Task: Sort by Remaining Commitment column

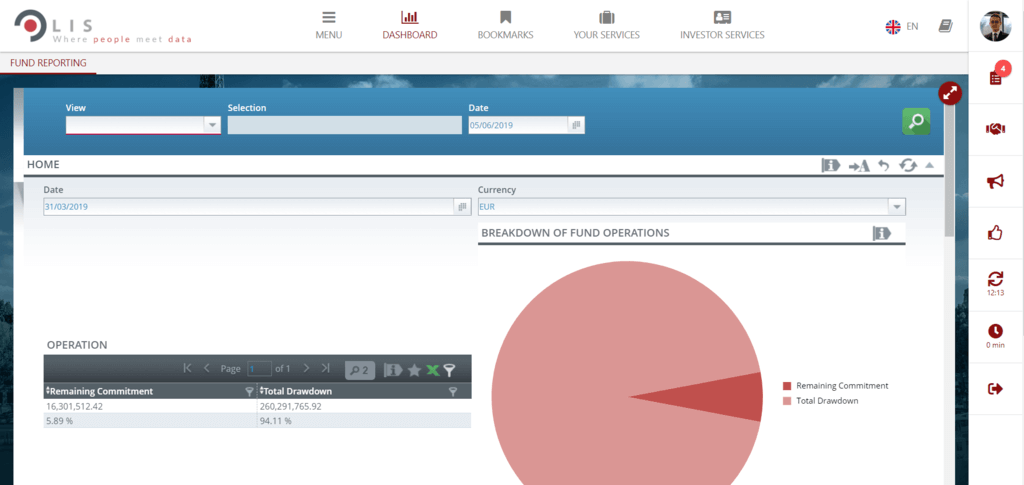Action: coord(99,391)
